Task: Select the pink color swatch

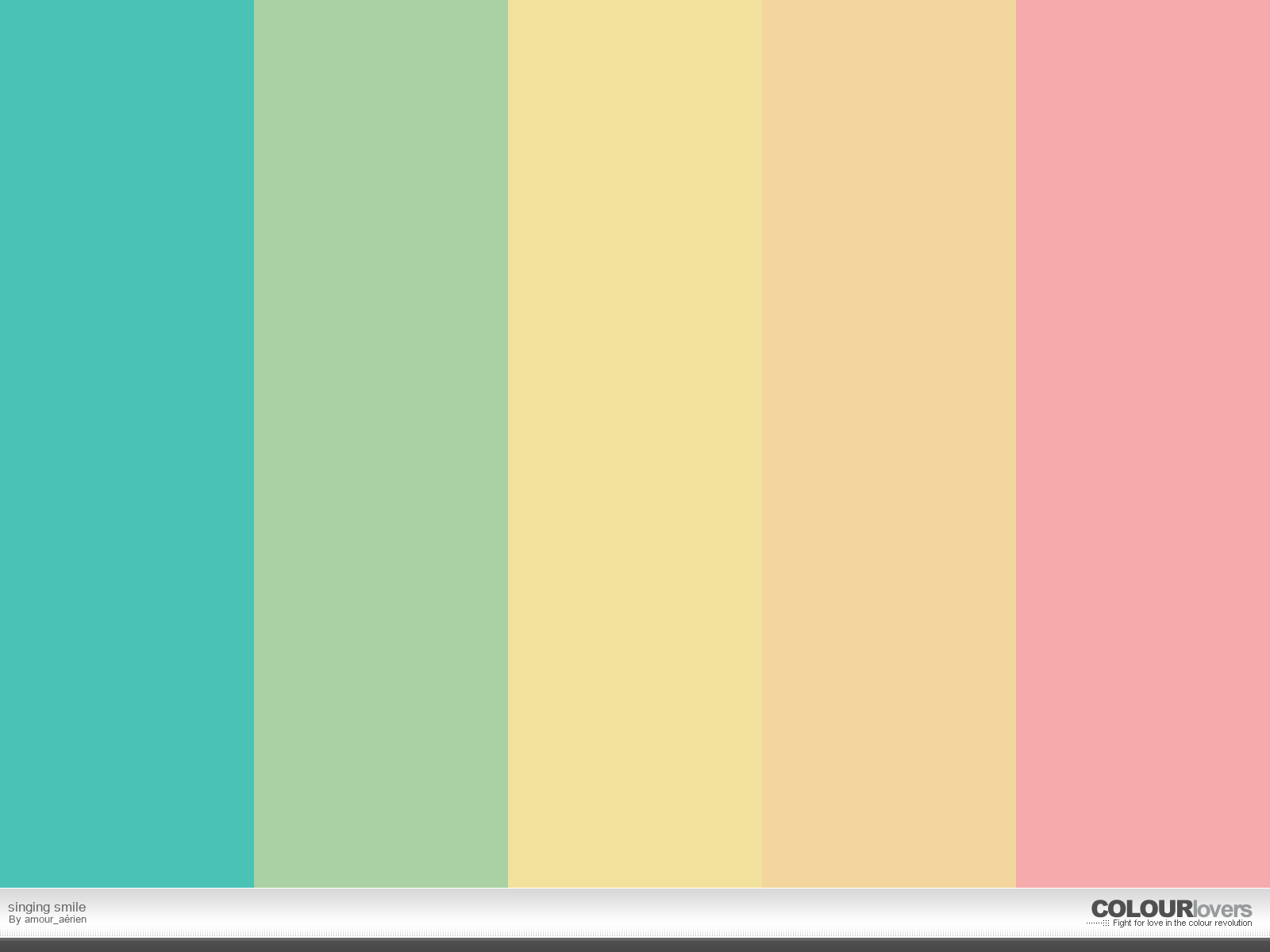Action: coord(1143,444)
